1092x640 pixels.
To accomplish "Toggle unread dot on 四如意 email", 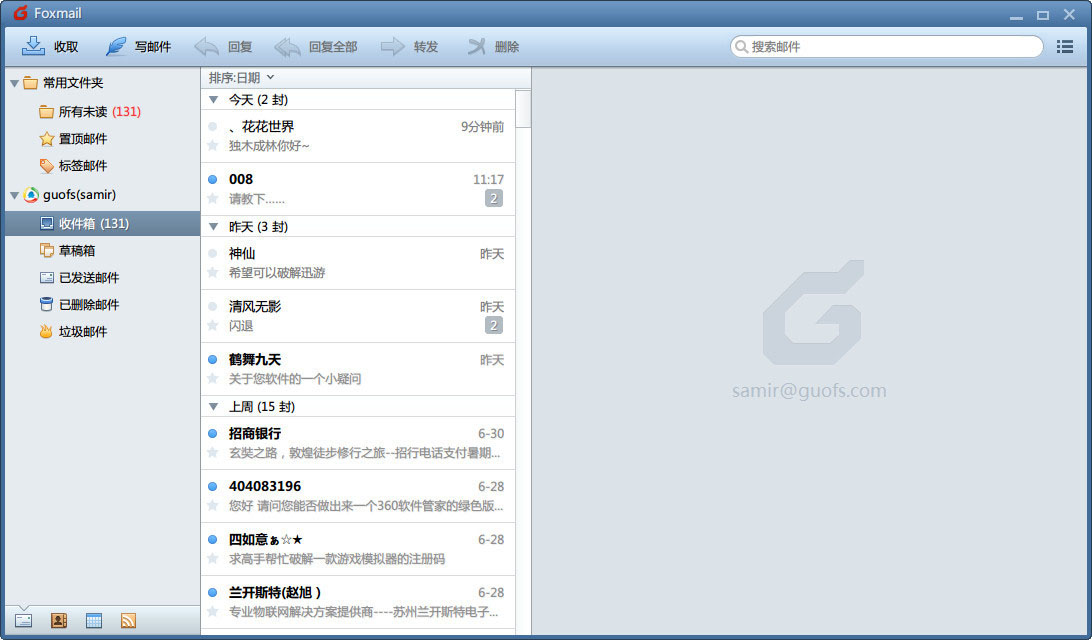I will [212, 539].
